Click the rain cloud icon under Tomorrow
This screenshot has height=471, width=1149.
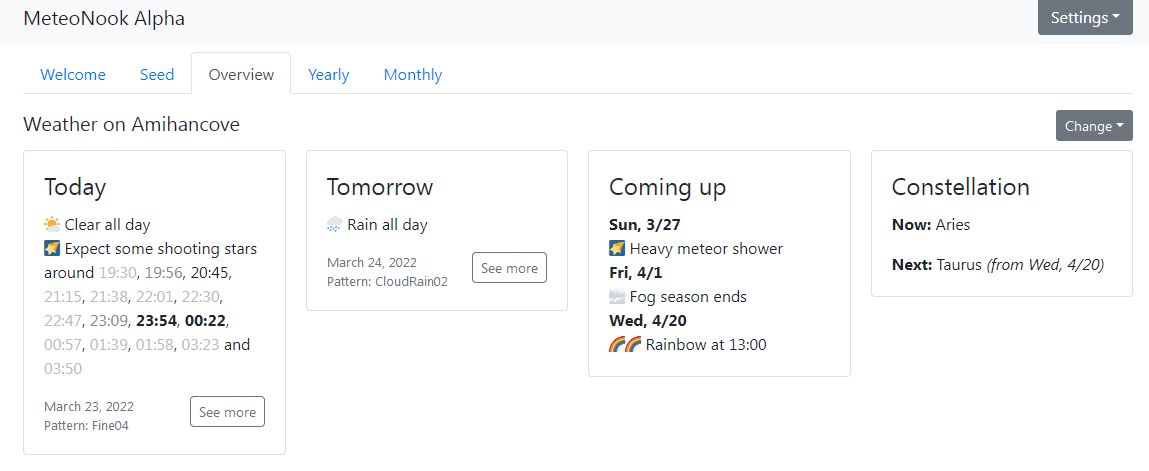click(x=335, y=224)
